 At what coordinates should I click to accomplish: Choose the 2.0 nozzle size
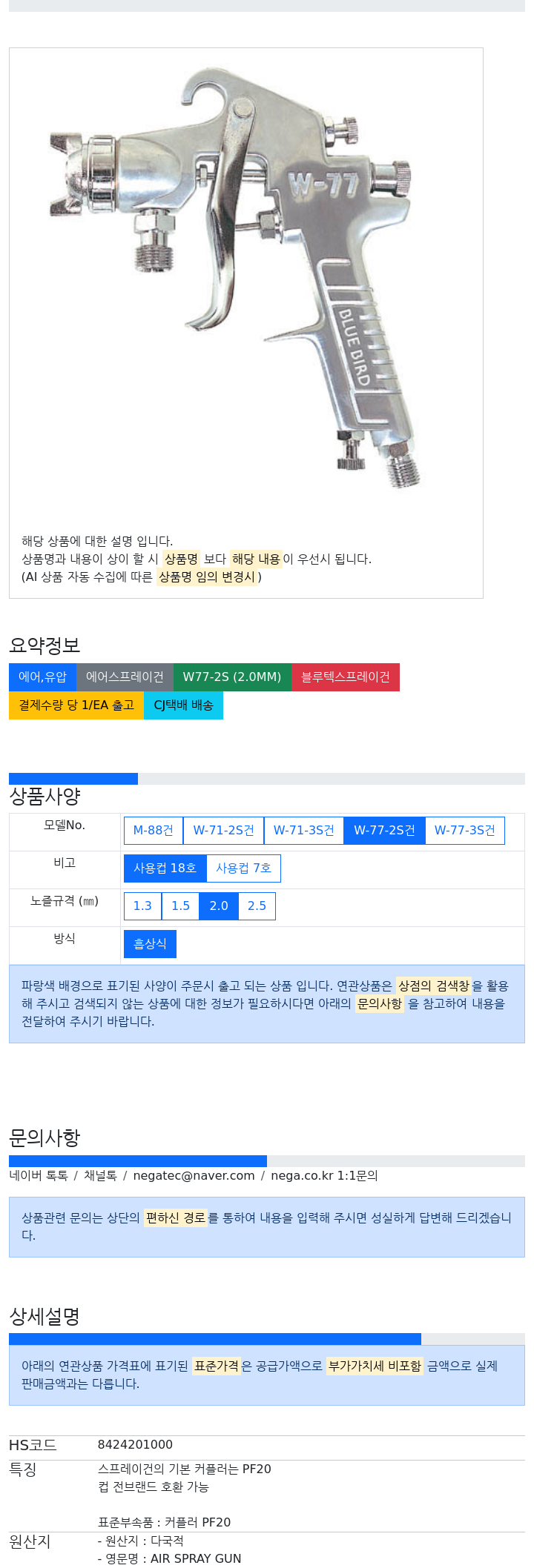219,906
